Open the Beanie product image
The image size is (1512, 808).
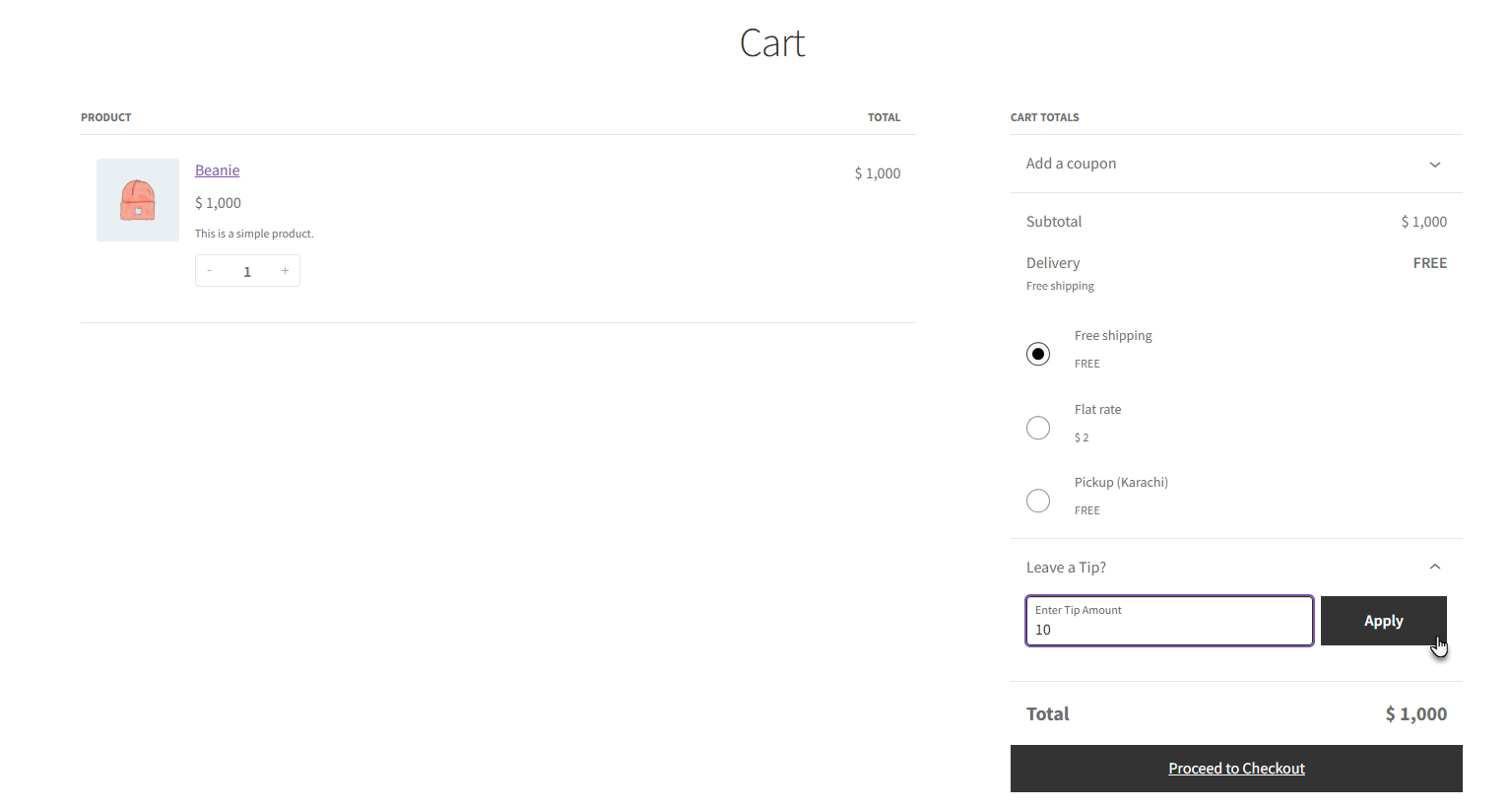pos(138,200)
